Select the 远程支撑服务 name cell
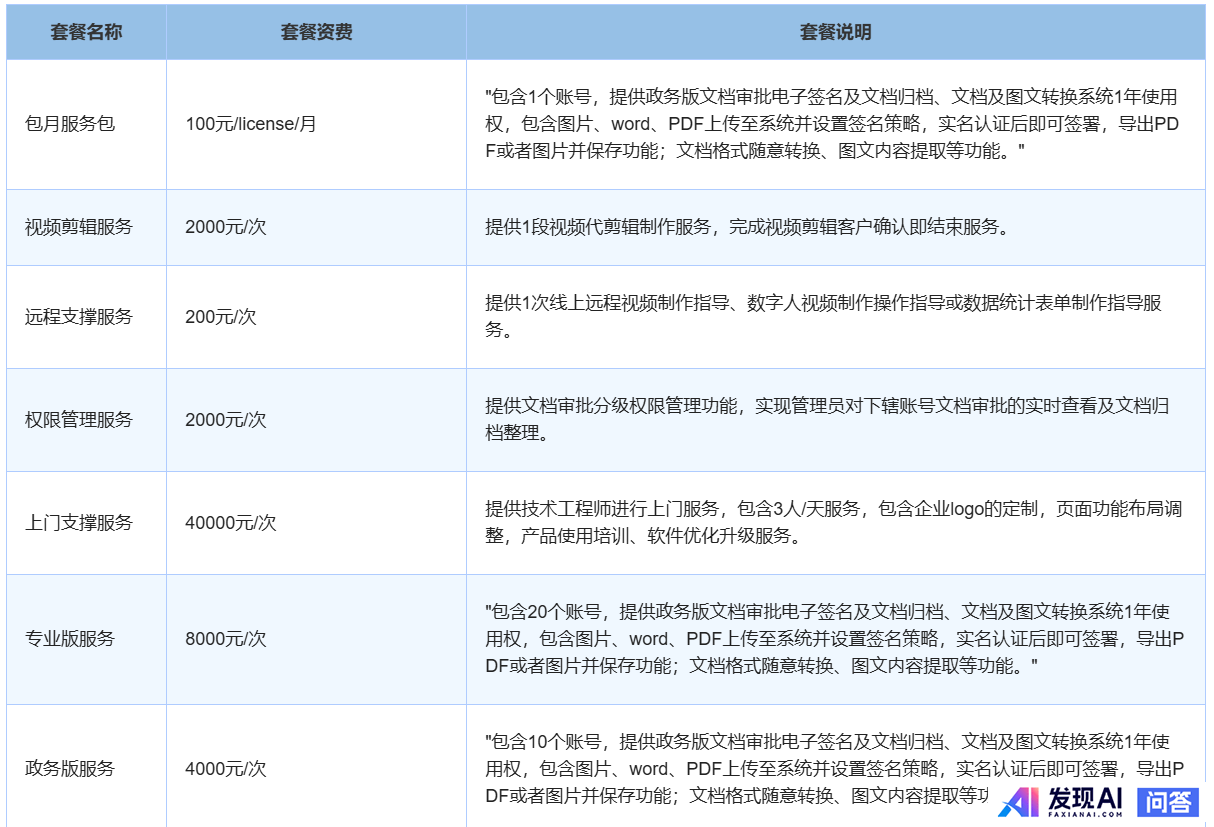The image size is (1214, 827). (x=79, y=317)
